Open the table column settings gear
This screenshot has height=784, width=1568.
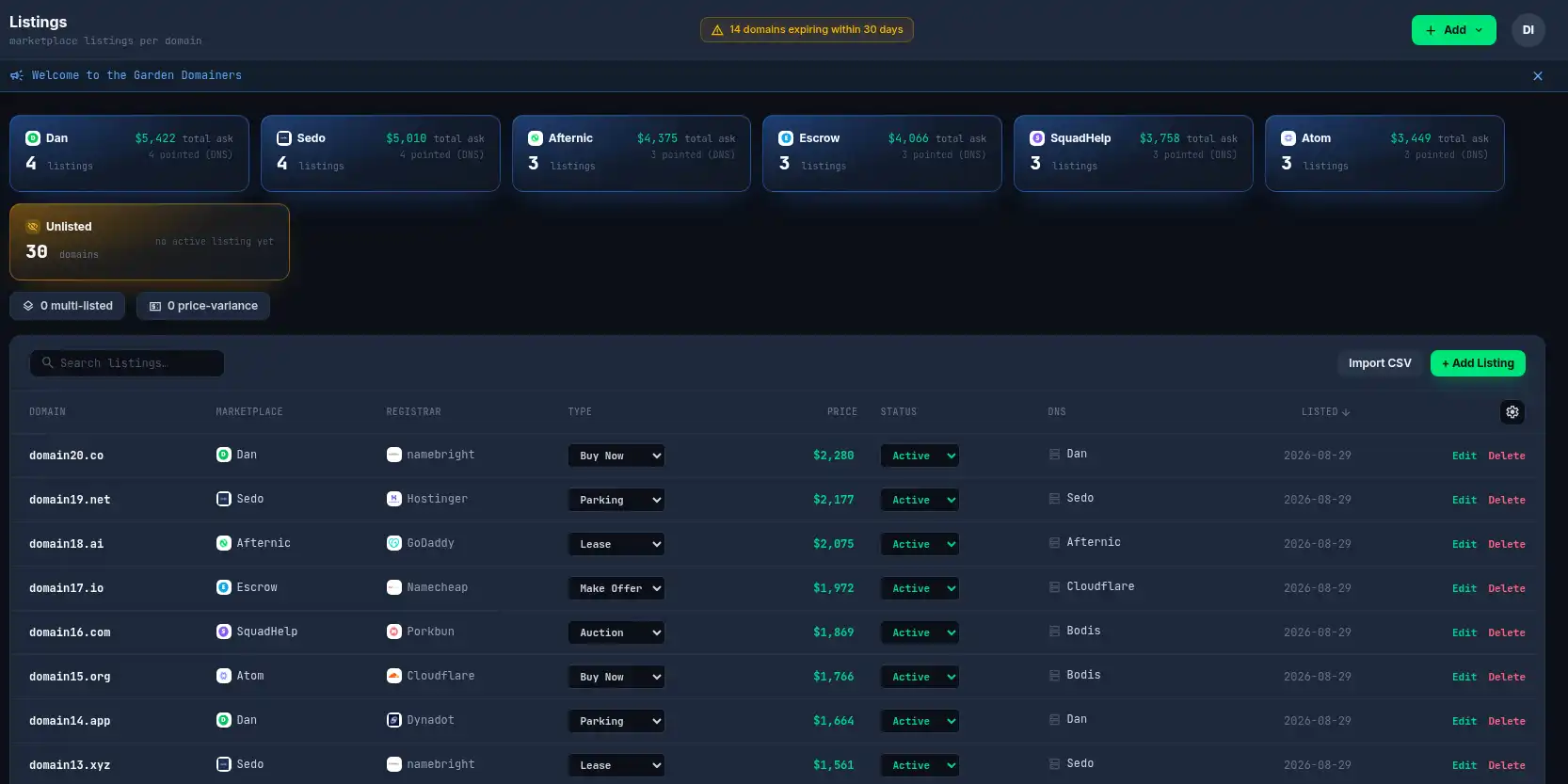(1512, 412)
